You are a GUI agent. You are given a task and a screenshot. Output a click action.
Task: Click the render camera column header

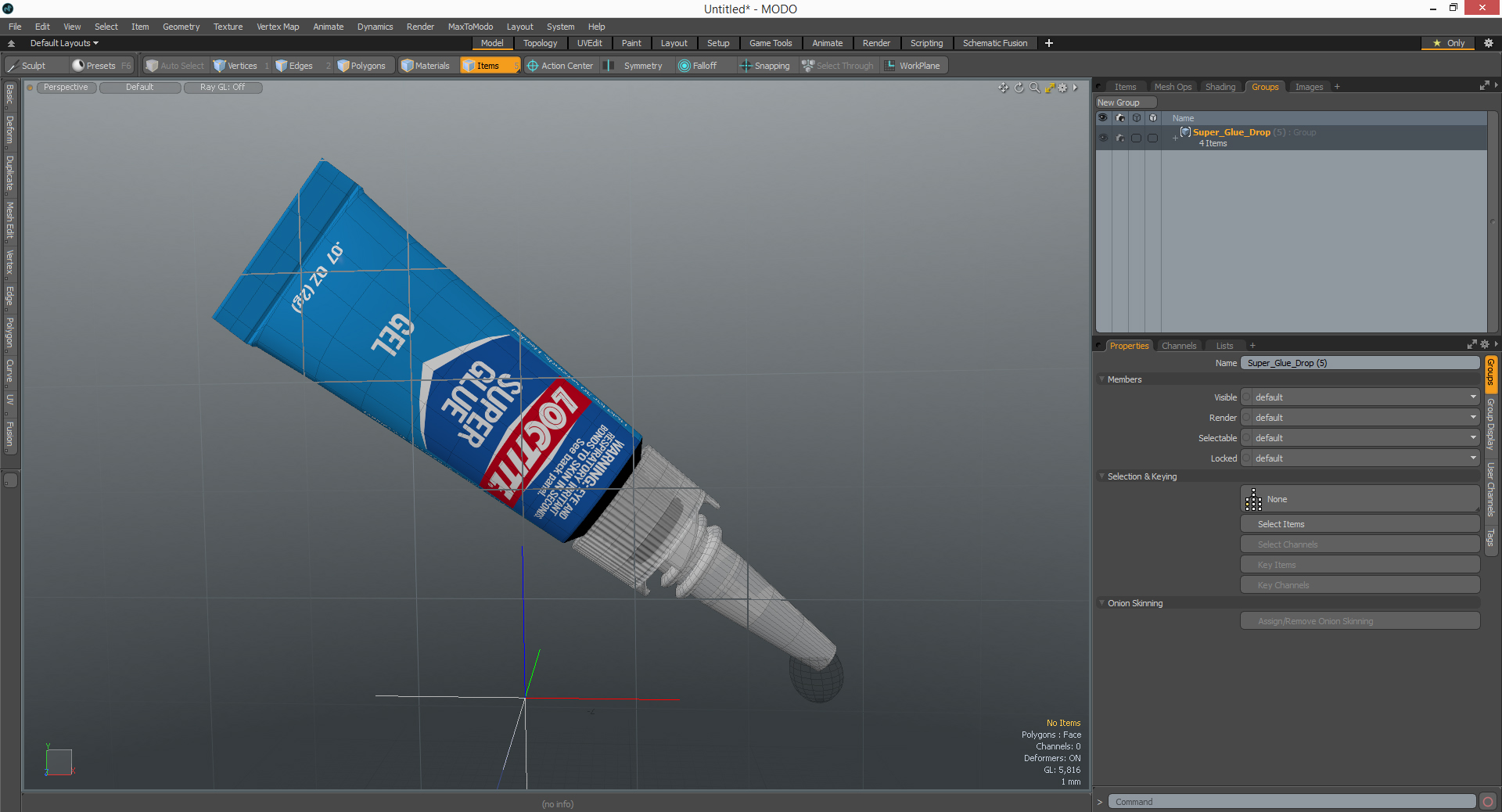pyautogui.click(x=1120, y=118)
